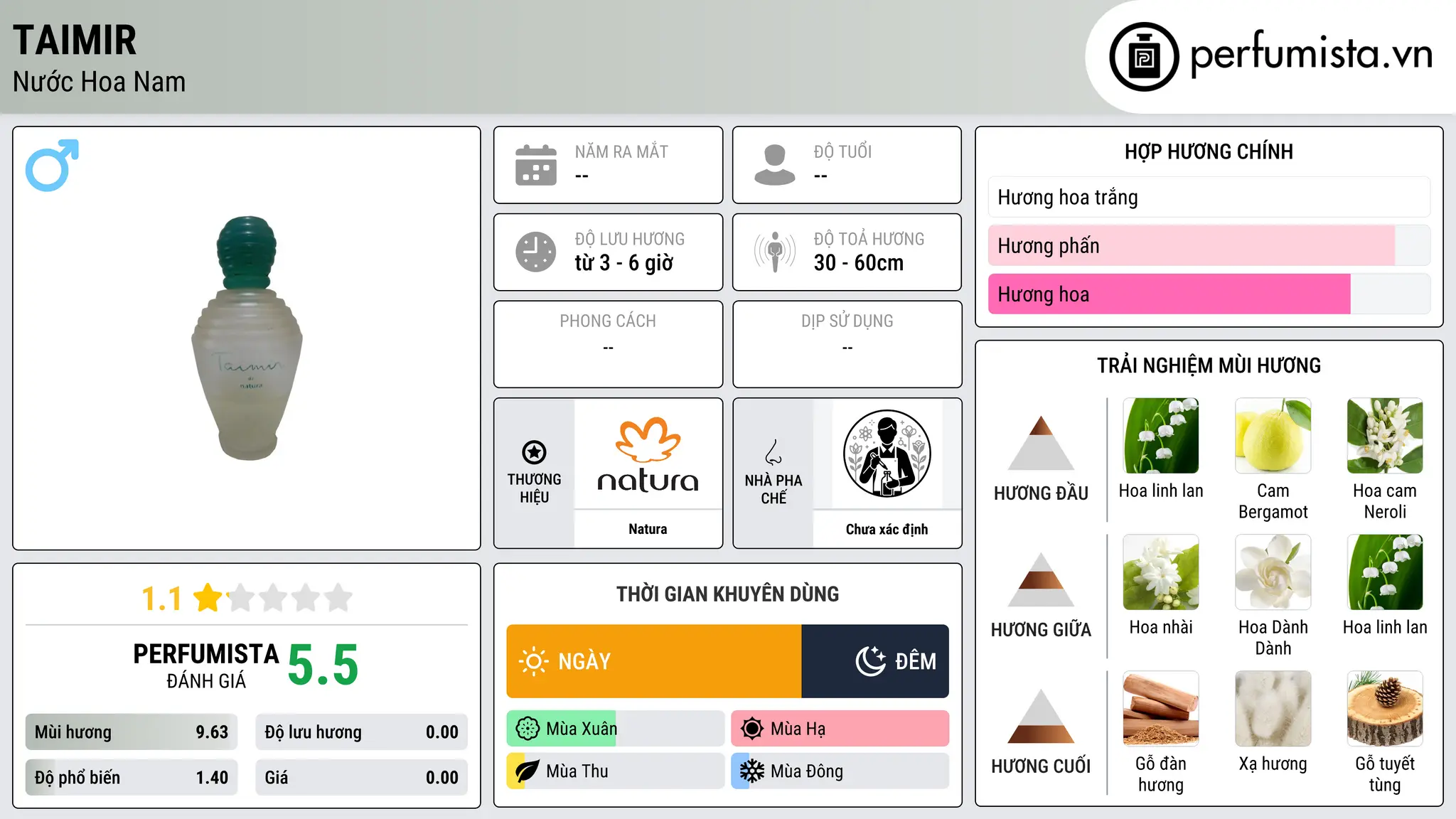Click the perfumer illustration avatar

coord(887,454)
